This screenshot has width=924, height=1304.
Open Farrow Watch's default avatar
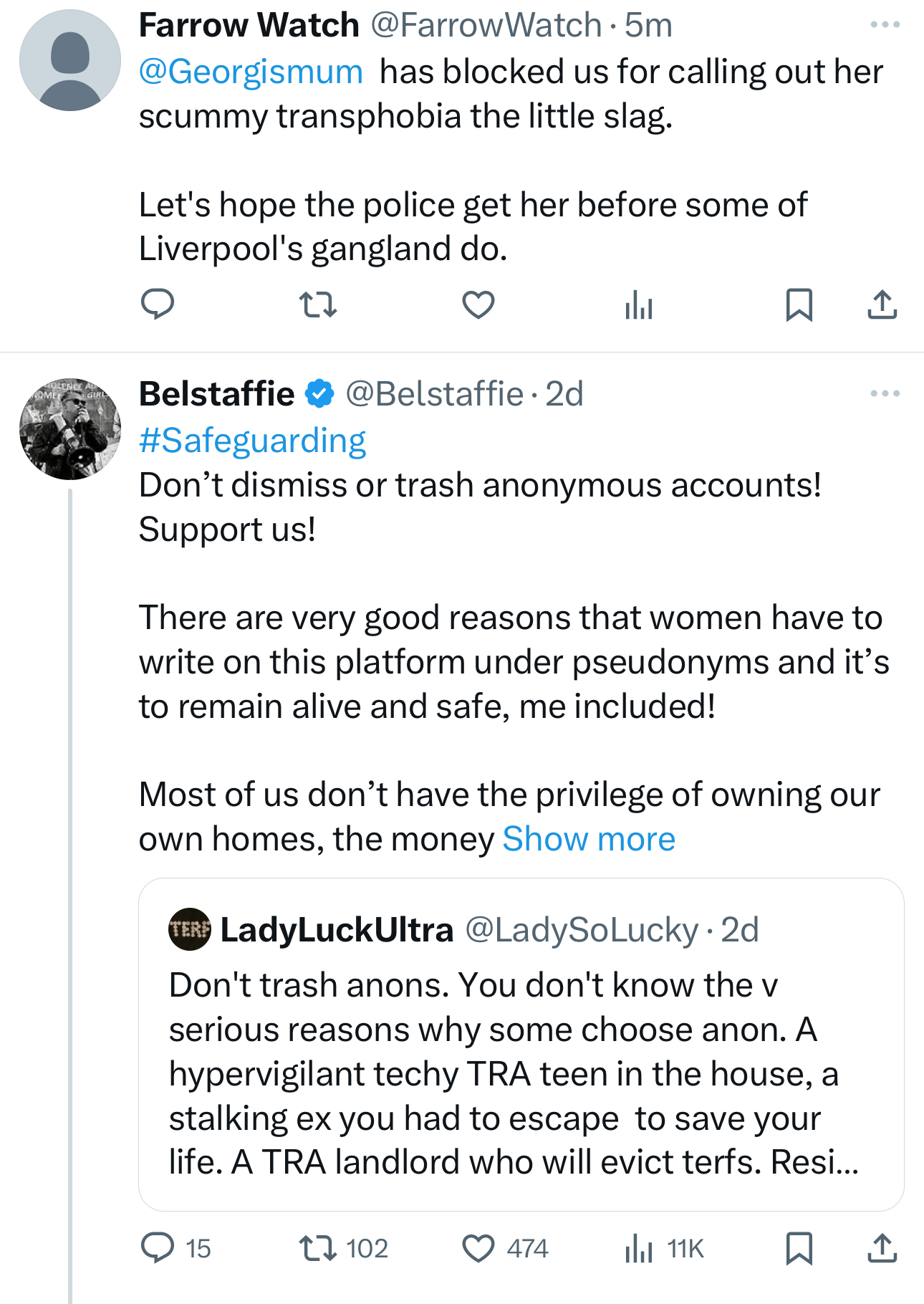tap(70, 60)
